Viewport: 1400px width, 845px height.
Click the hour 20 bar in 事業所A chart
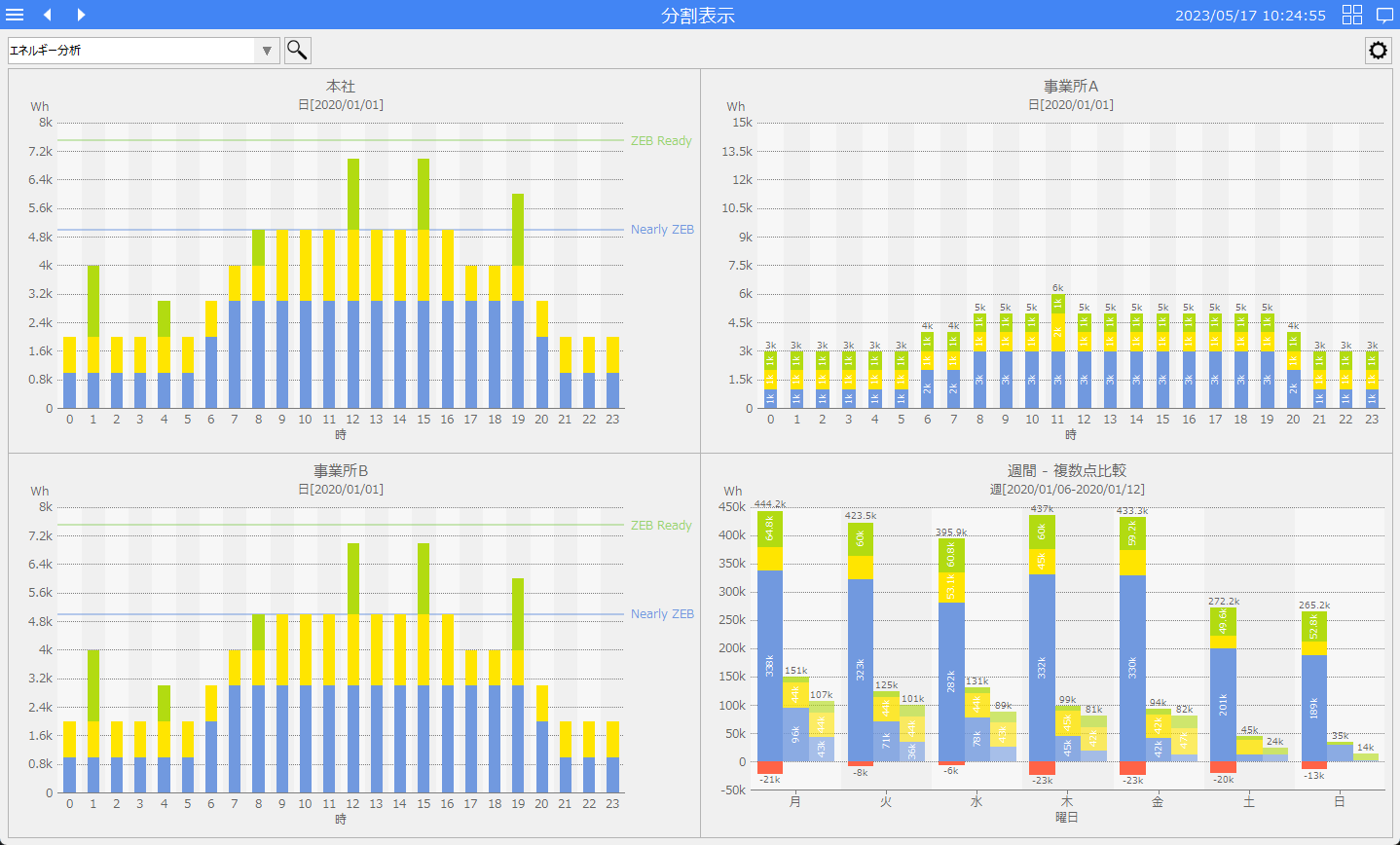click(x=1293, y=370)
